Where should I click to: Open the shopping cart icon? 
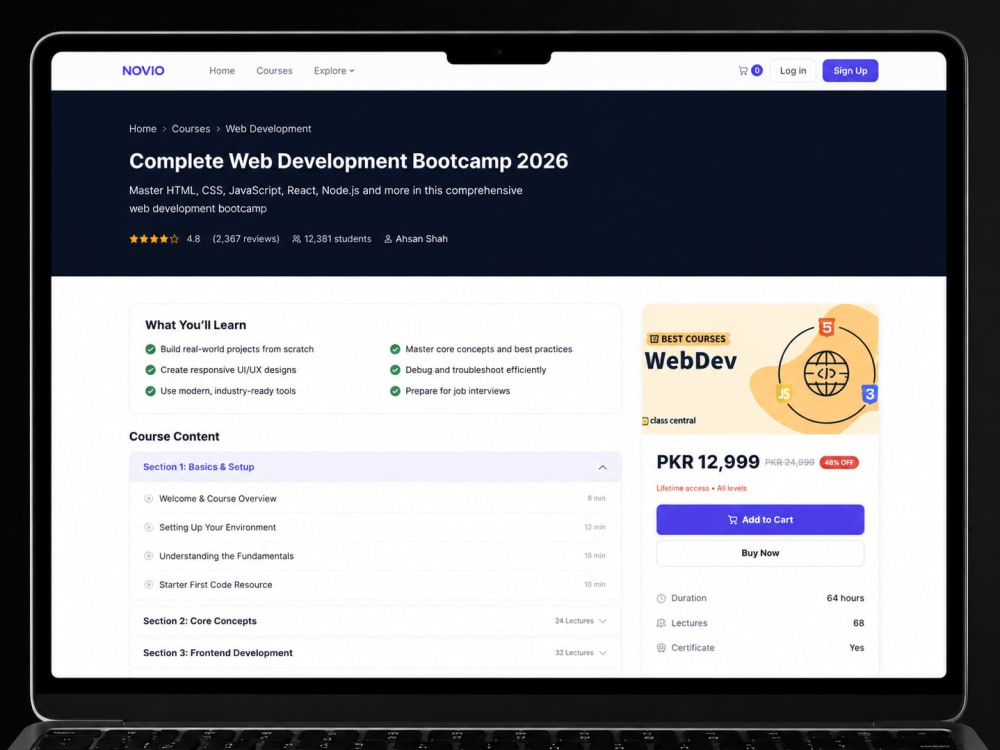[x=743, y=71]
